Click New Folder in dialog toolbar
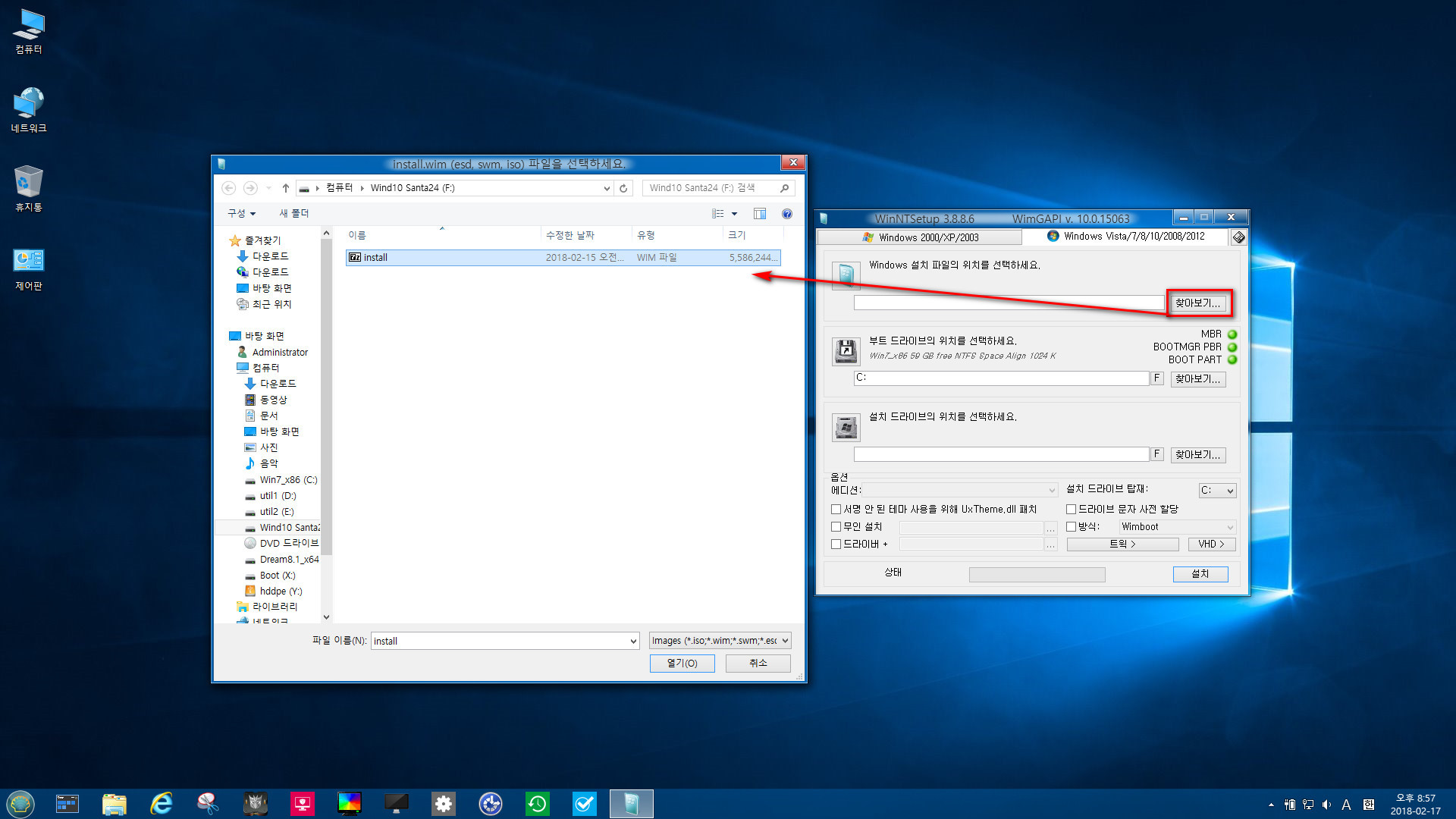Image resolution: width=1456 pixels, height=819 pixels. pos(294,214)
